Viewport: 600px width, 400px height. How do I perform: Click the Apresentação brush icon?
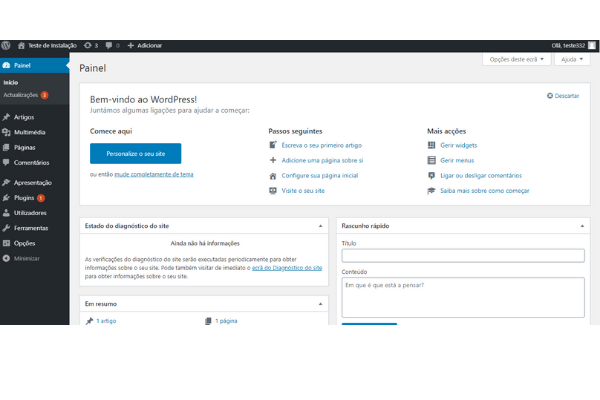click(6, 183)
